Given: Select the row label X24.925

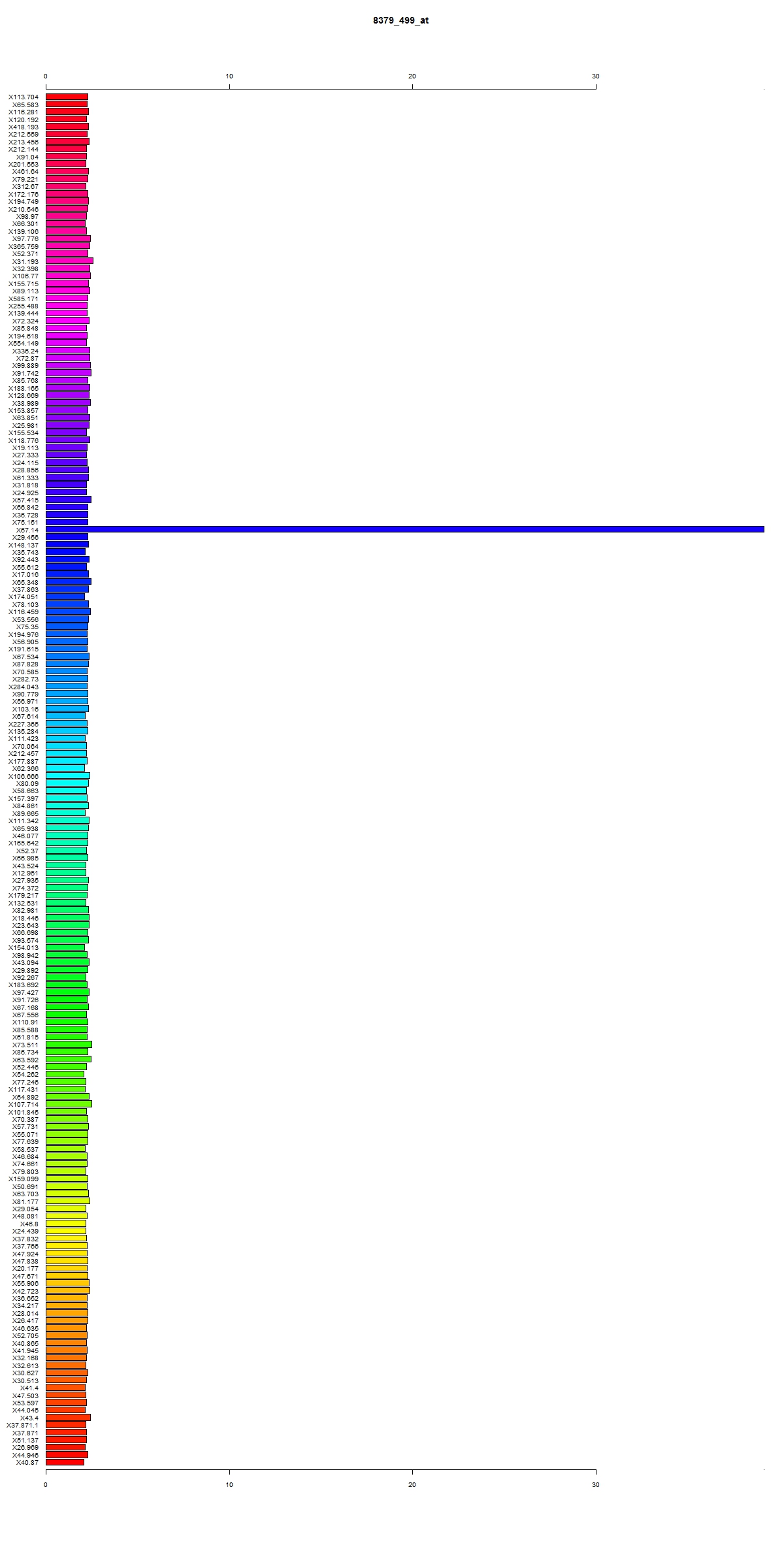Looking at the screenshot, I should [25, 492].
